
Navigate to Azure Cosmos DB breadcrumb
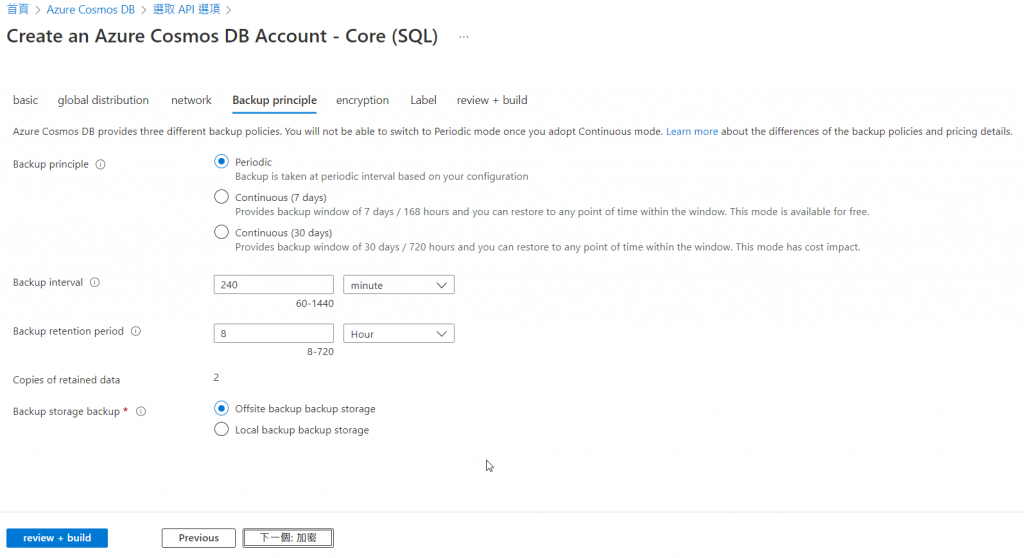[x=88, y=9]
